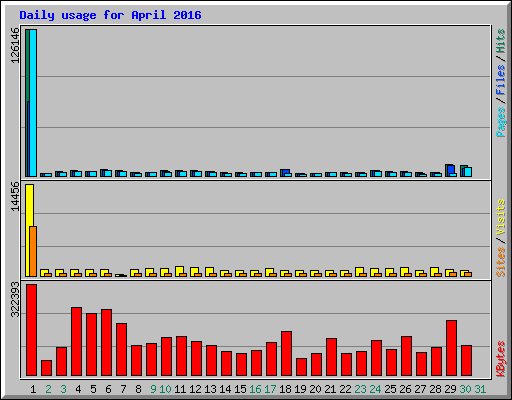Click the yellow visits bar for day 11
512x400 pixels.
click(x=179, y=270)
